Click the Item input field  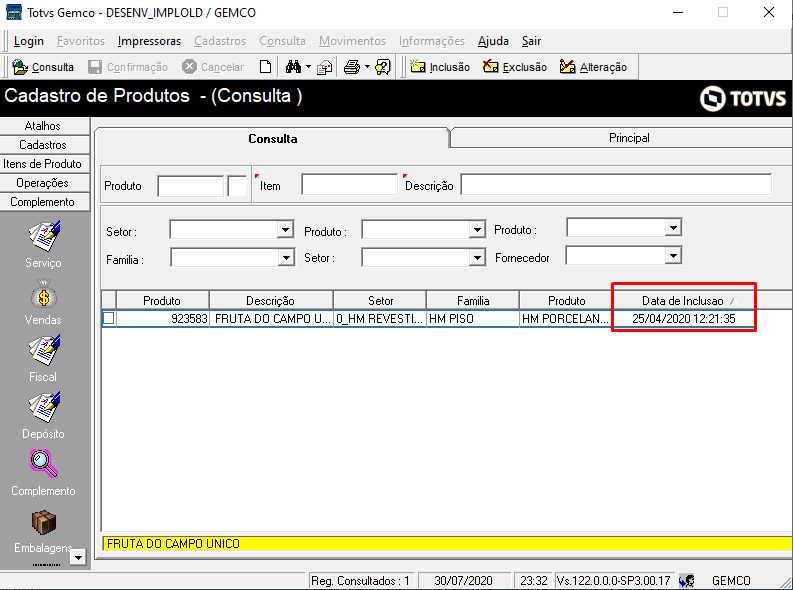349,185
